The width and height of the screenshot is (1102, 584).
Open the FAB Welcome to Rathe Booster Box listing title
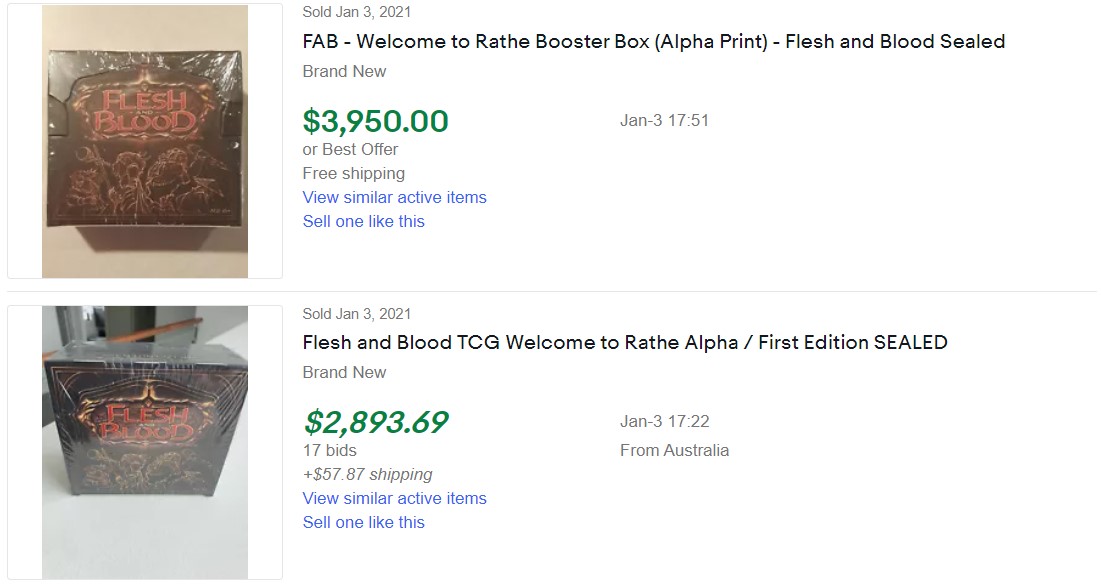coord(654,42)
